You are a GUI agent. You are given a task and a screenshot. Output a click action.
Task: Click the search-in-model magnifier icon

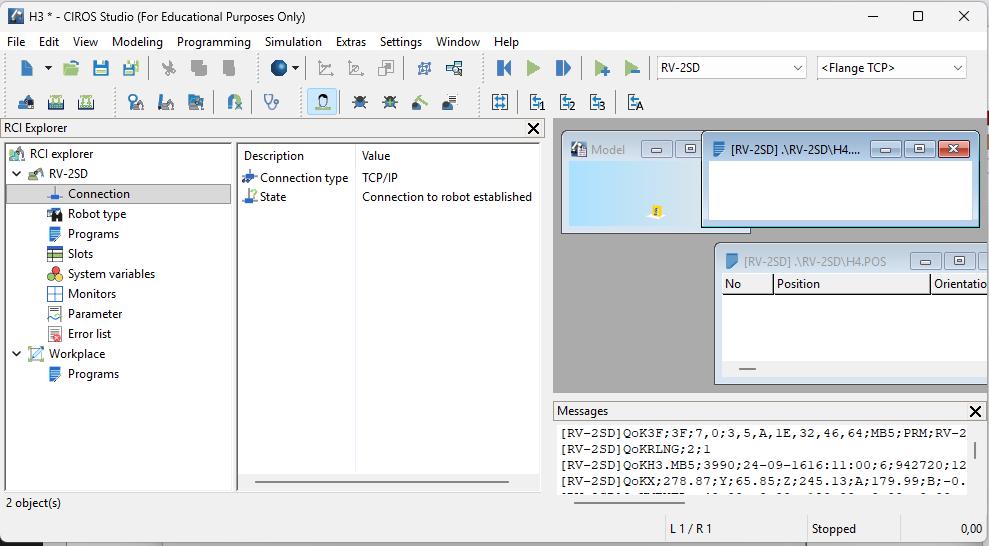pos(454,68)
